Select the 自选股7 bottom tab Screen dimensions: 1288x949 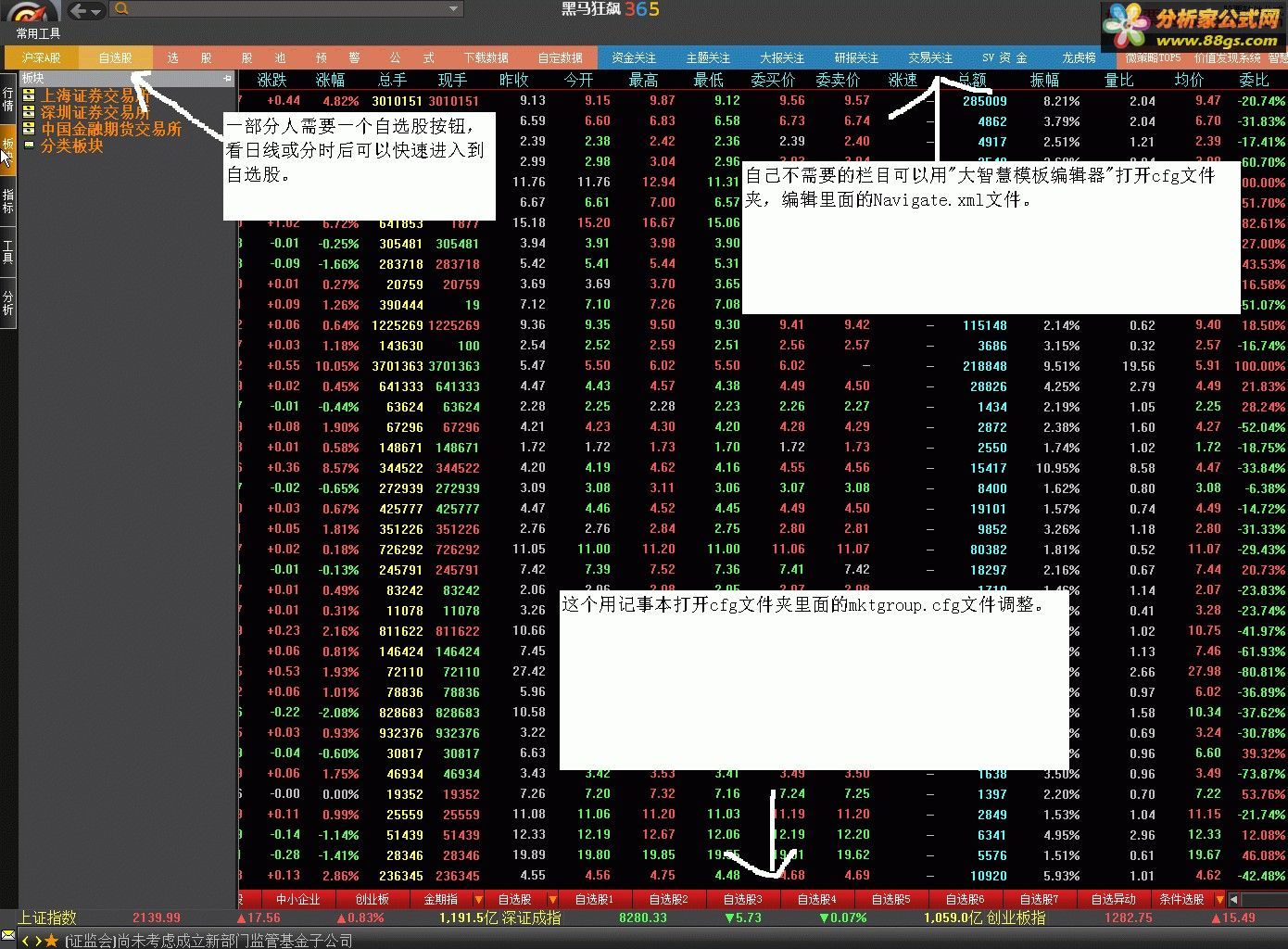(1040, 899)
